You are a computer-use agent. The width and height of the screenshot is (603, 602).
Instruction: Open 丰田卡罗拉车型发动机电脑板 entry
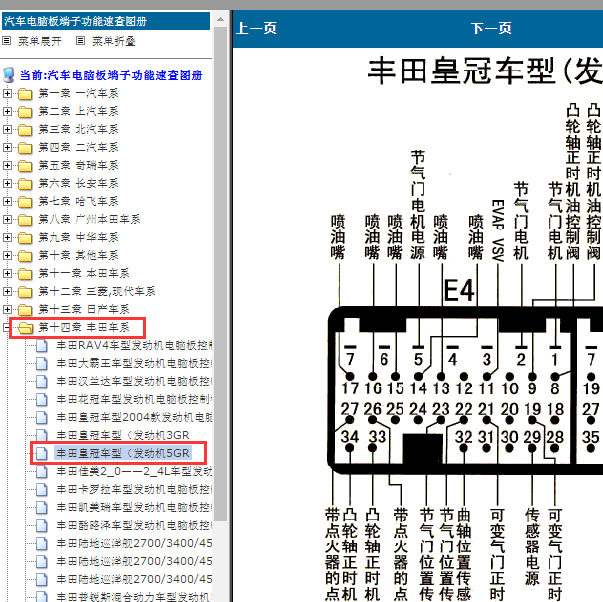pyautogui.click(x=134, y=489)
